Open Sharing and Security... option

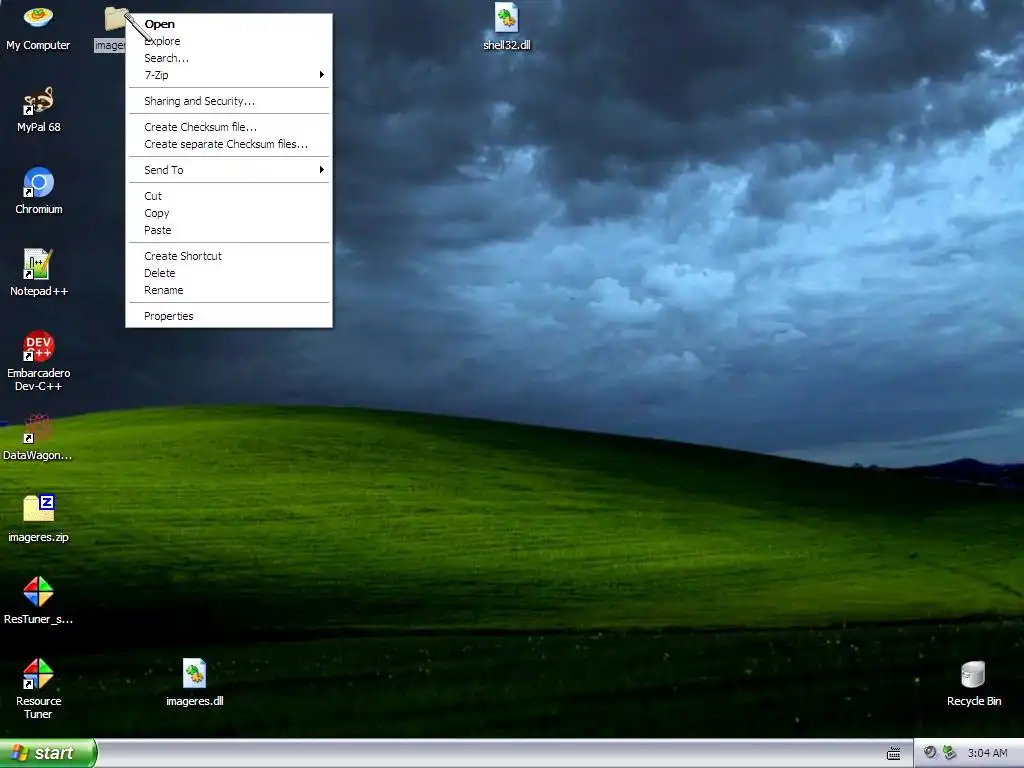[229, 101]
